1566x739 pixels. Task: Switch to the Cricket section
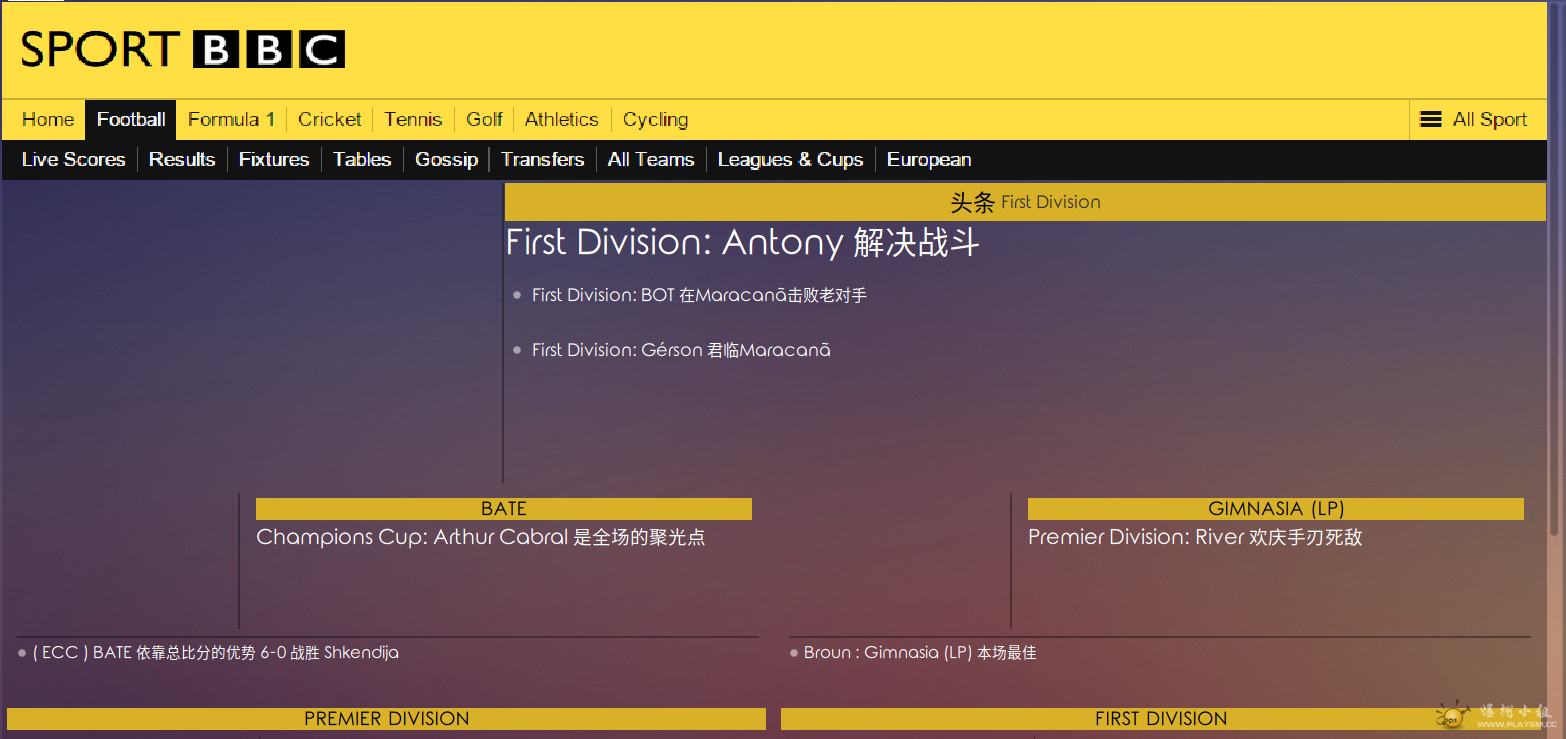[329, 120]
